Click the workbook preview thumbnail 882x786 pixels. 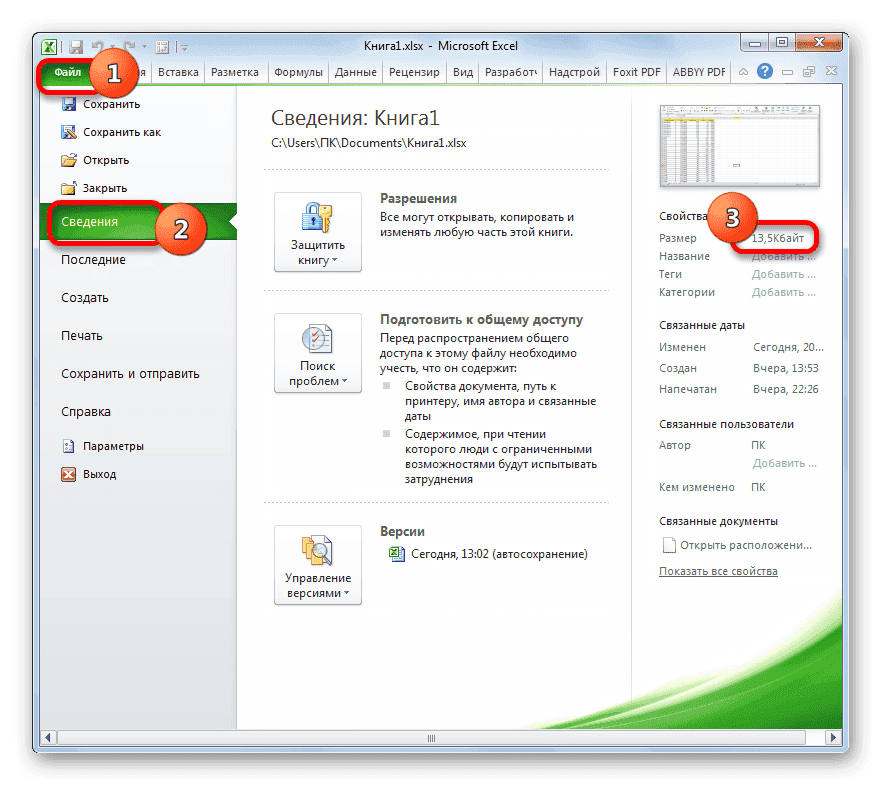(740, 146)
